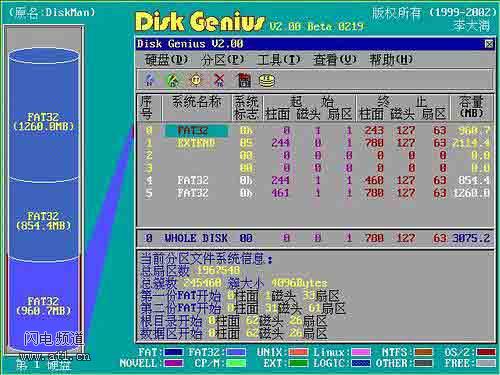The width and height of the screenshot is (500, 375).
Task: Click the blue F1 toolbar icon
Action: (149, 80)
